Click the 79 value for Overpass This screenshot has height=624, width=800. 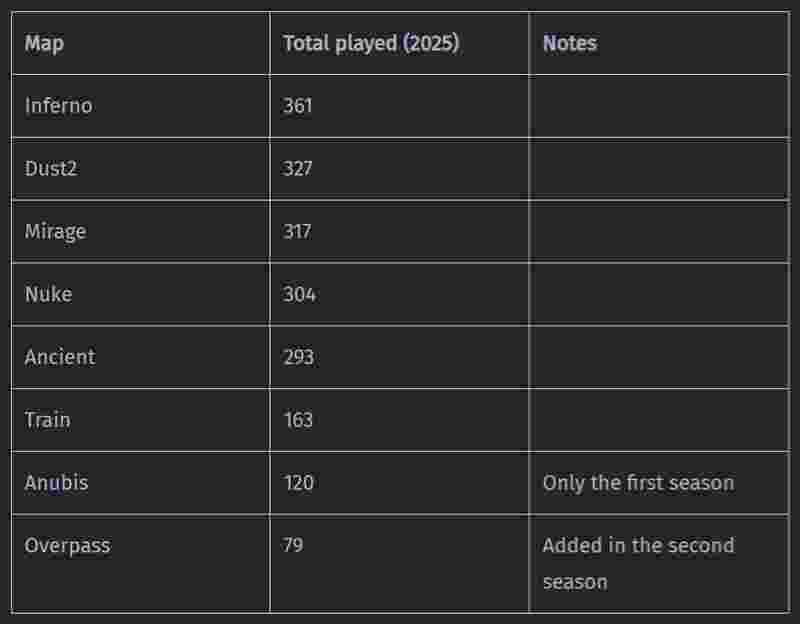[293, 546]
